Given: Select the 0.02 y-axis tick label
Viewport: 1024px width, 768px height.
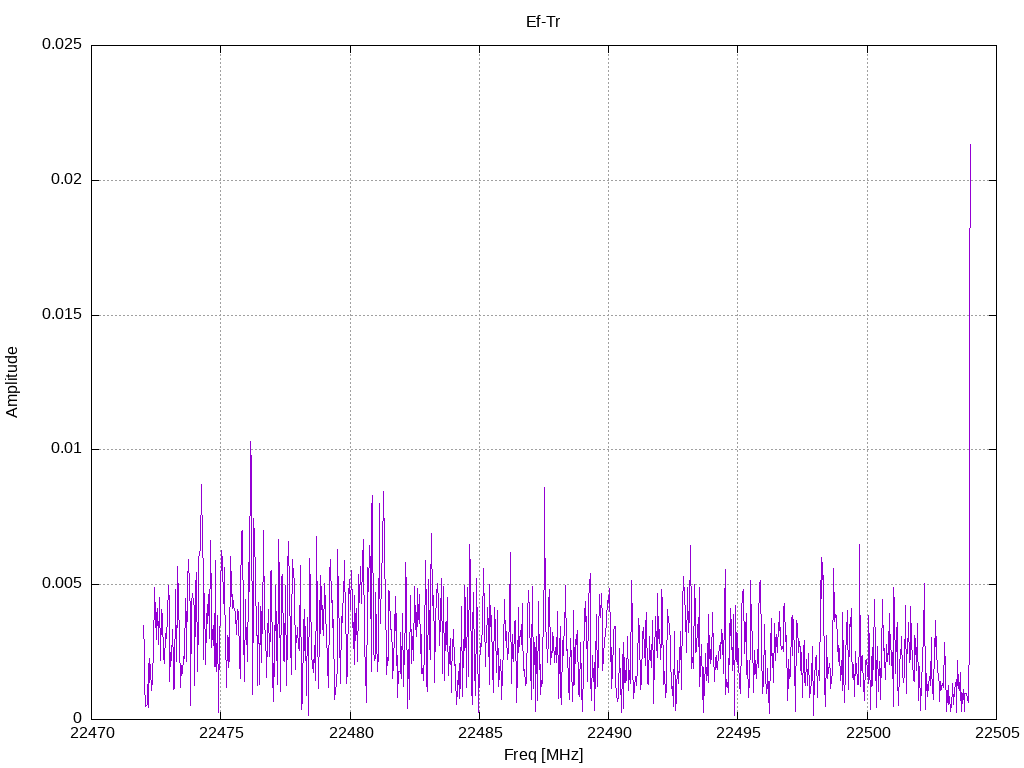Looking at the screenshot, I should 66,180.
